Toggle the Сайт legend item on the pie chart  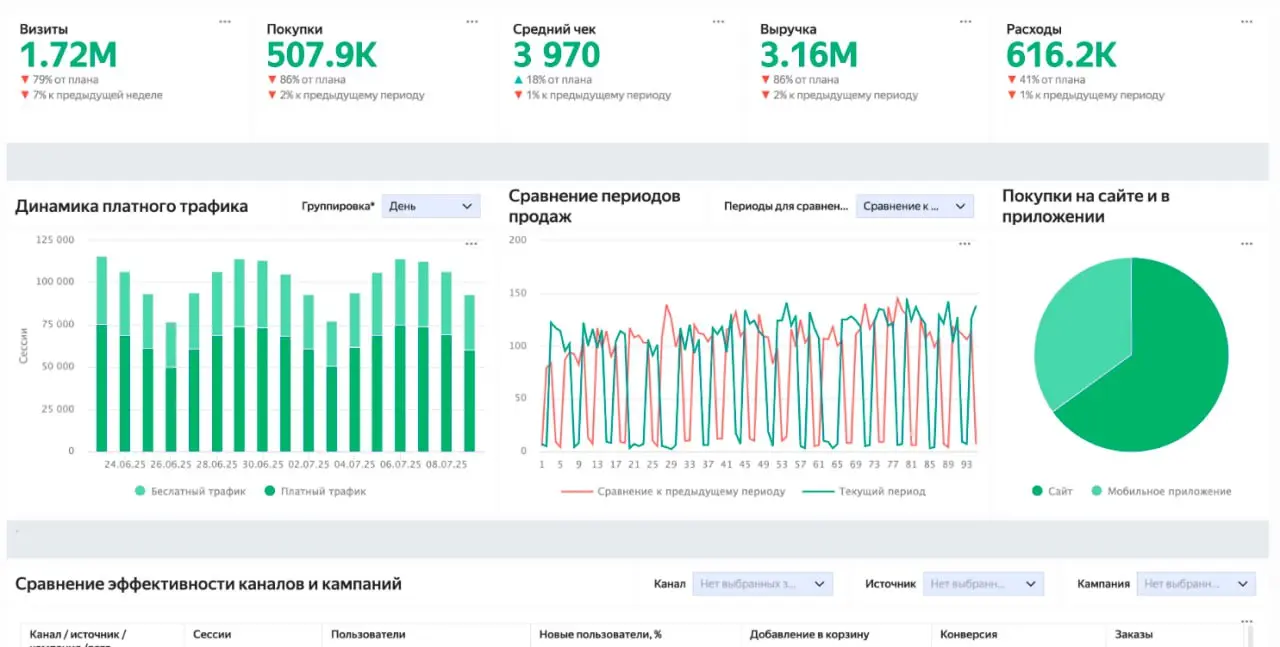coord(1052,491)
